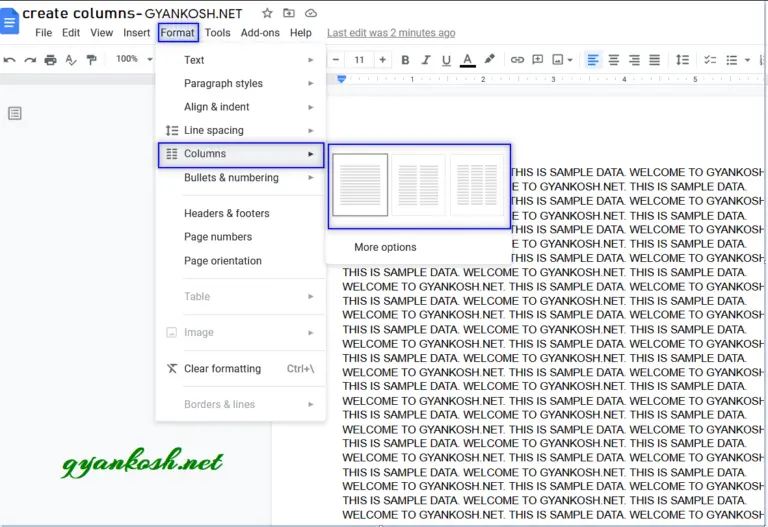Open the 'Last edit was 2 minutes ago' link

pyautogui.click(x=391, y=33)
